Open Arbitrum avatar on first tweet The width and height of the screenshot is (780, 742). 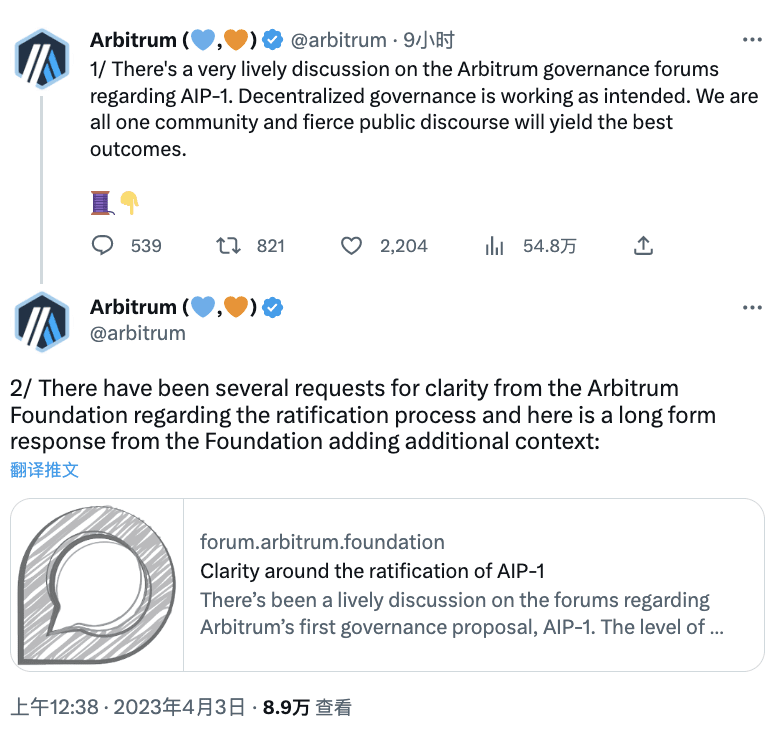42,60
